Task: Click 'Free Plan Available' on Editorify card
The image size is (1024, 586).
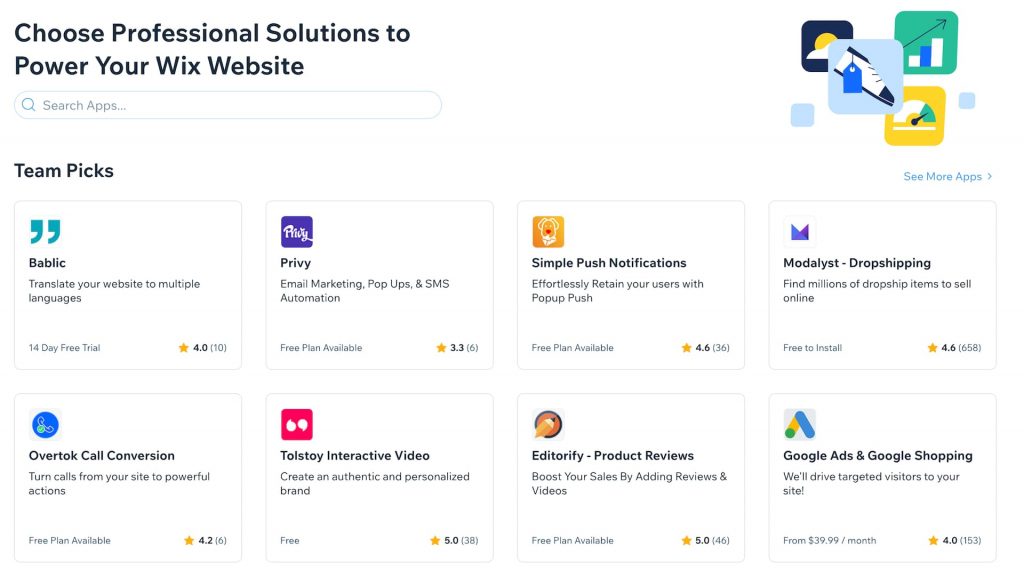Action: (572, 540)
